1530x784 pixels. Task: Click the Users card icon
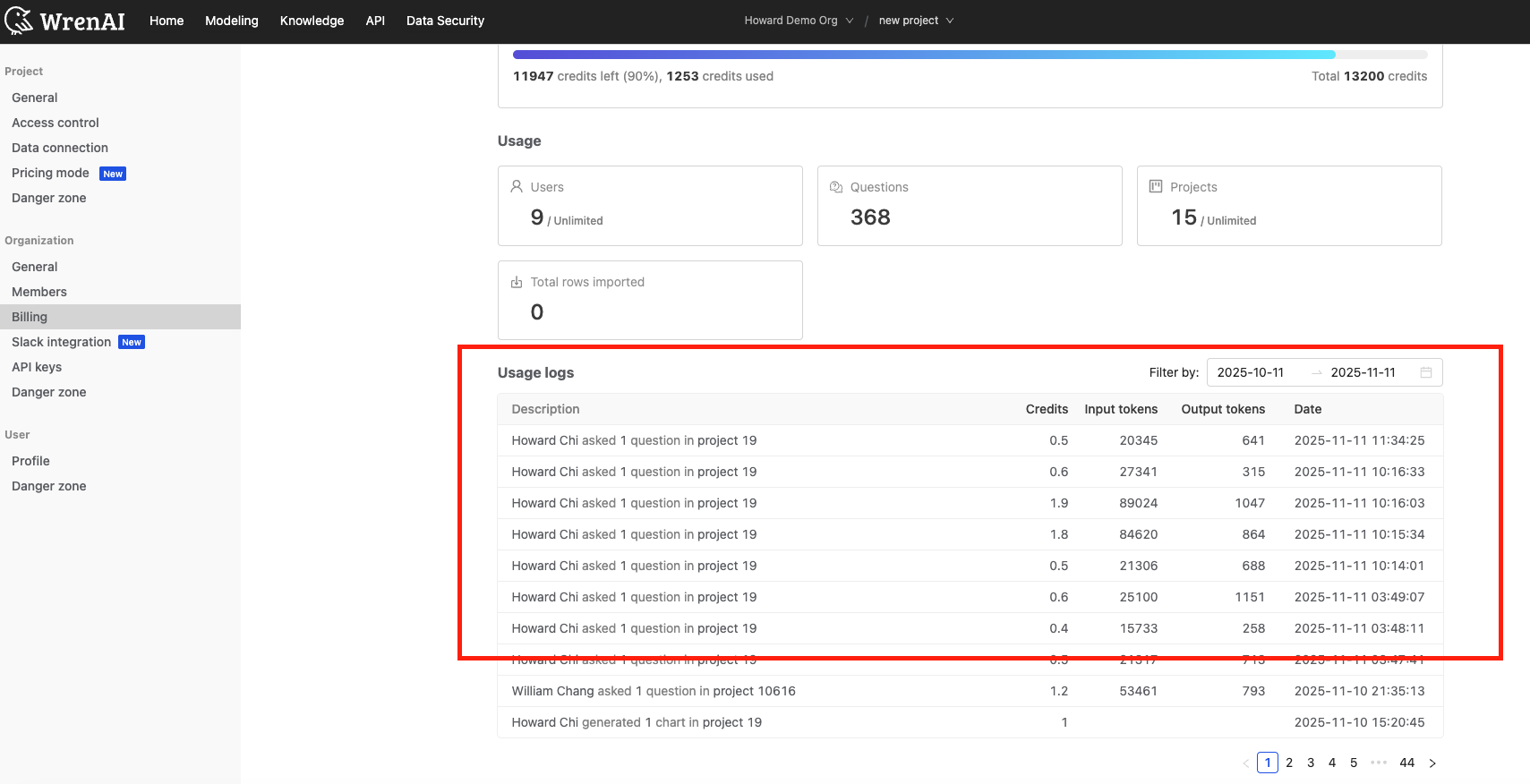point(517,186)
